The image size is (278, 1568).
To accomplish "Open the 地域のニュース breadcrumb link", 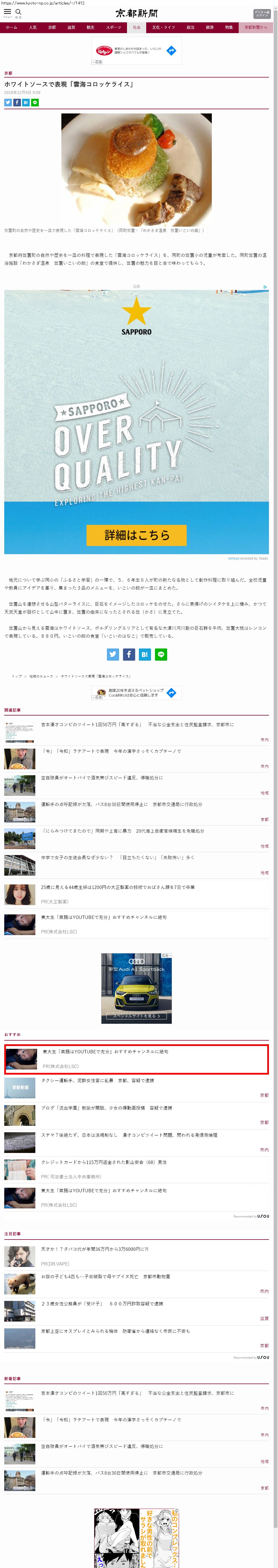I will pos(41,676).
